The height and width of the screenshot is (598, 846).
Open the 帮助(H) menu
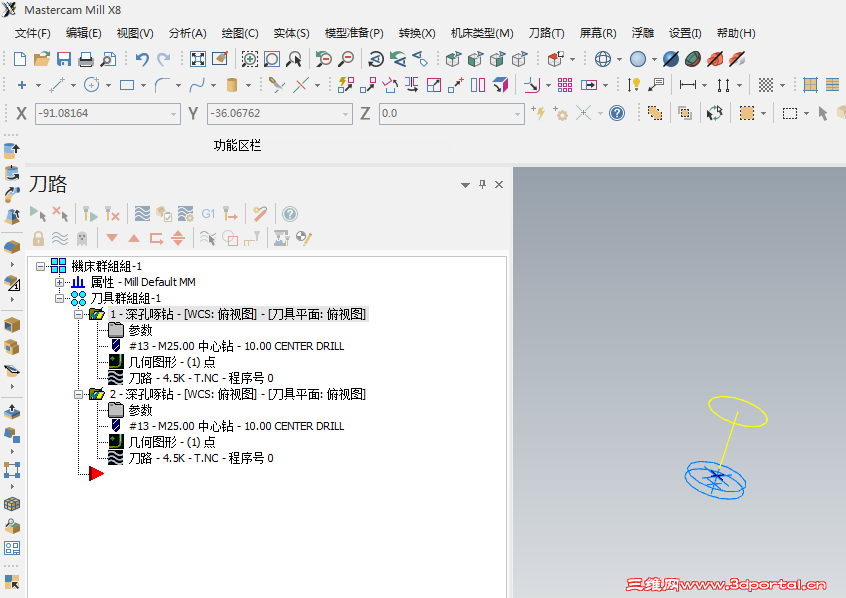(736, 33)
